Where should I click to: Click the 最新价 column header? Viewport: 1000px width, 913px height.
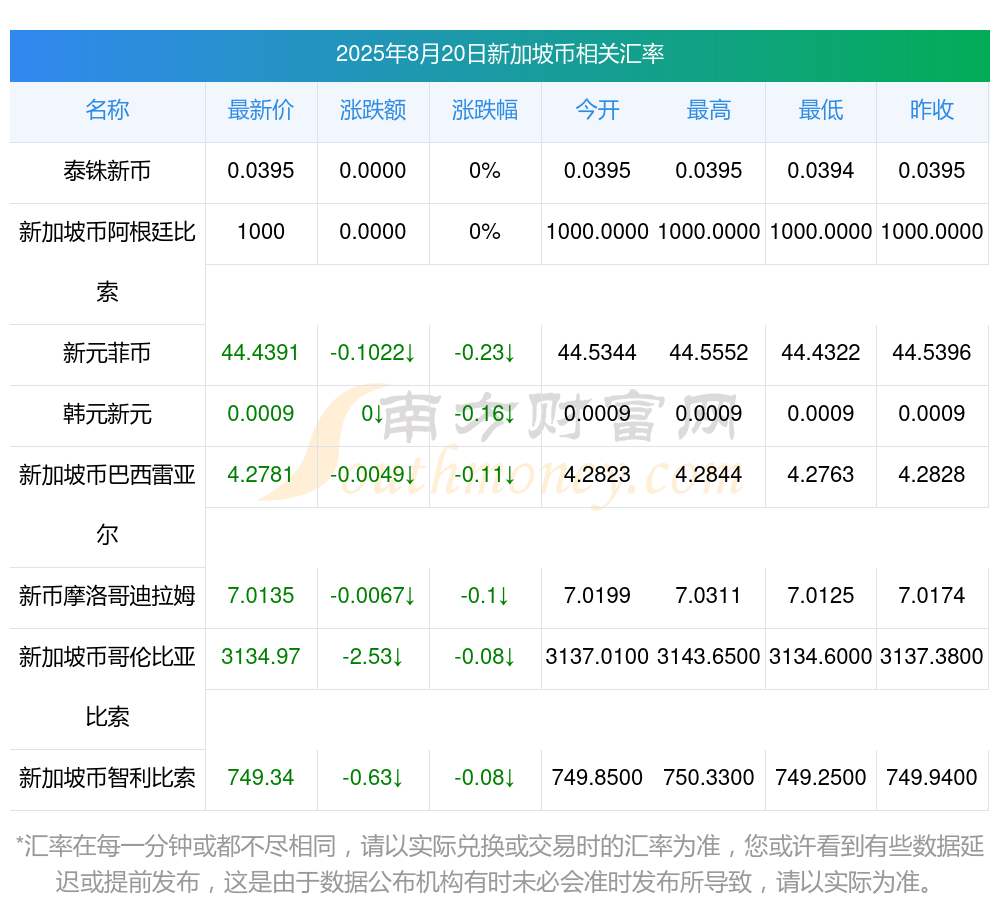coord(261,110)
